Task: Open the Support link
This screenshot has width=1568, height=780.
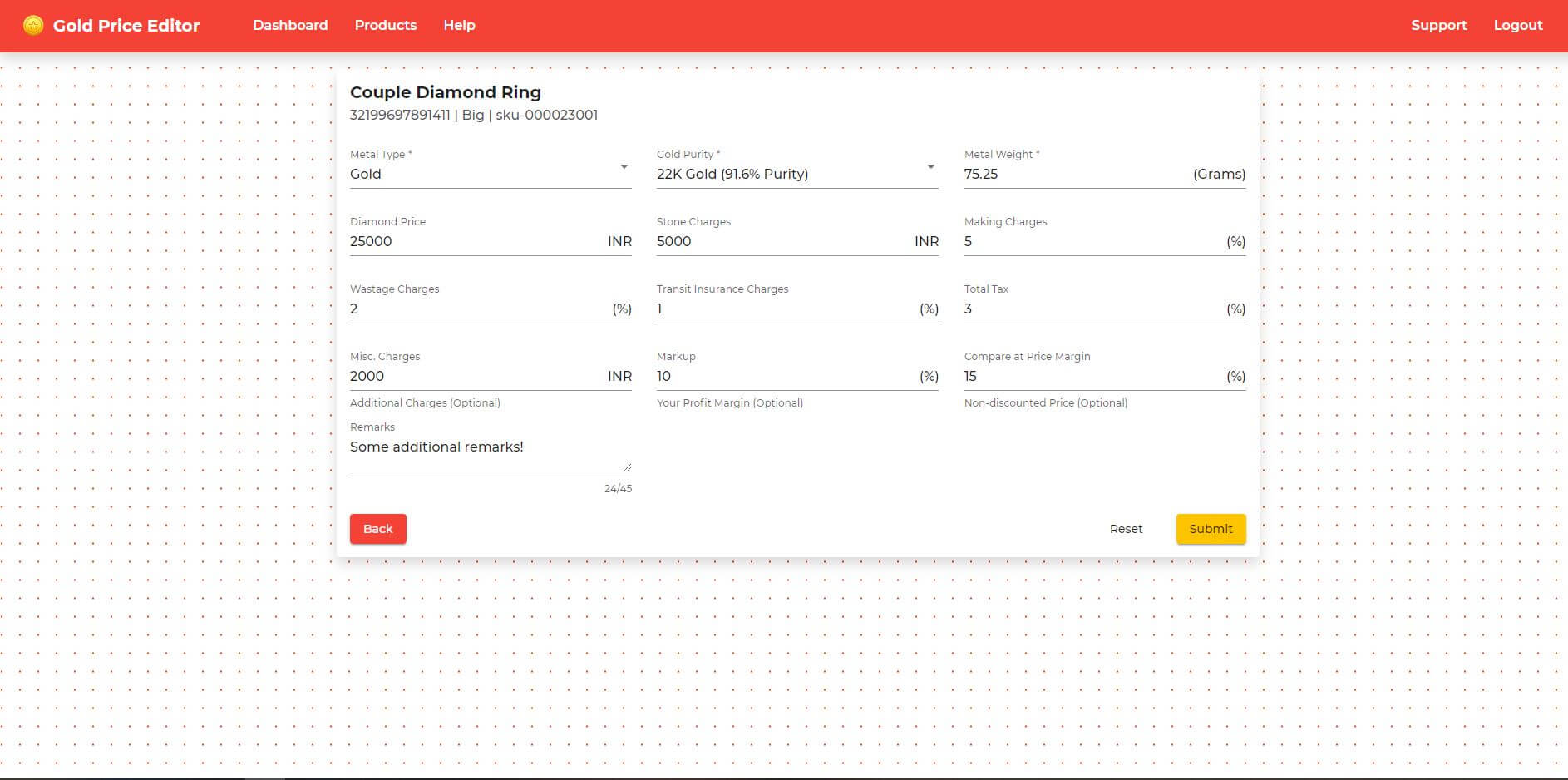Action: 1438,25
